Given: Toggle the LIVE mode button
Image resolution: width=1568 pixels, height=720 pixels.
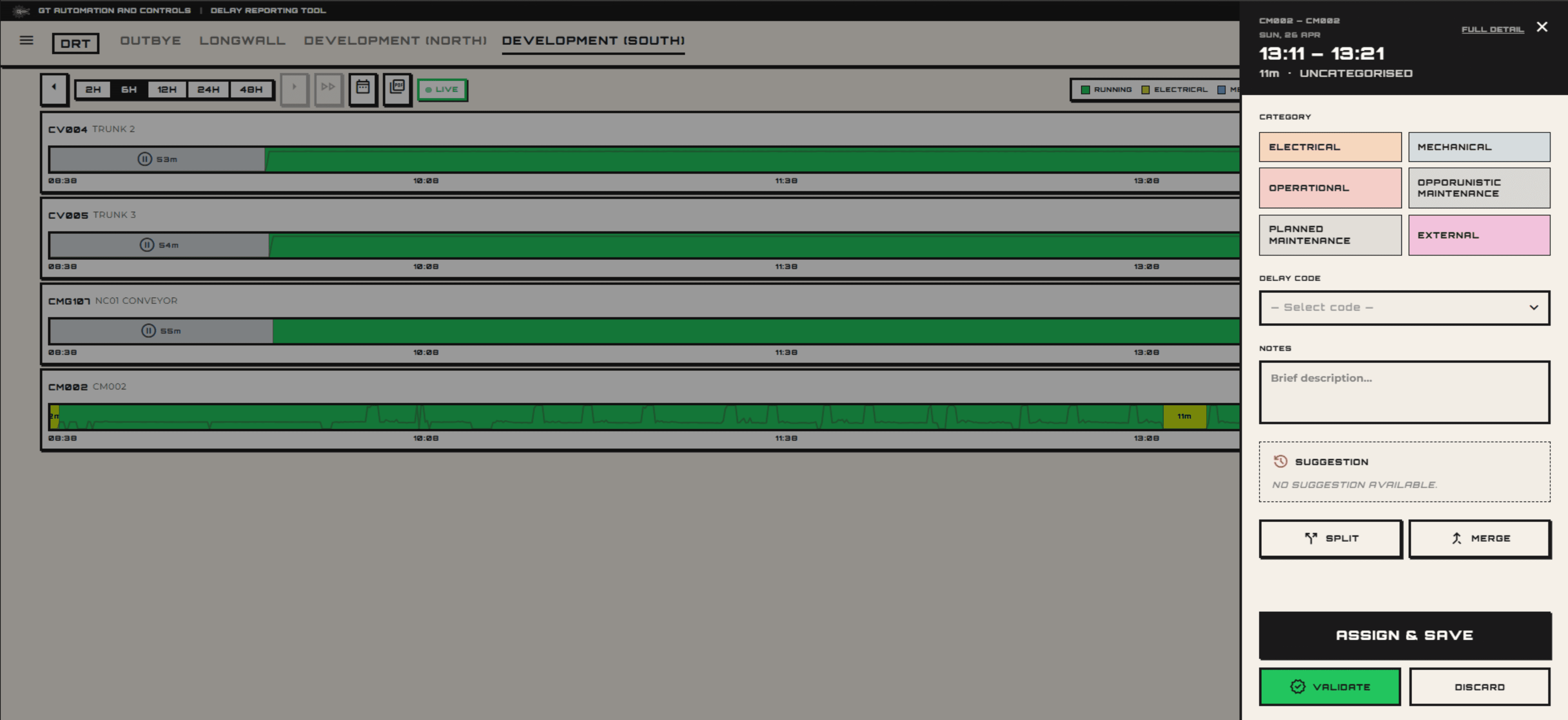Looking at the screenshot, I should pyautogui.click(x=443, y=89).
